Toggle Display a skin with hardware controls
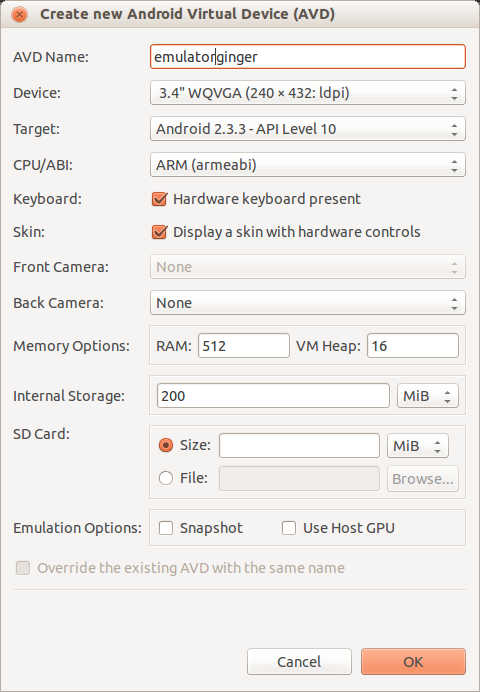 (x=159, y=232)
